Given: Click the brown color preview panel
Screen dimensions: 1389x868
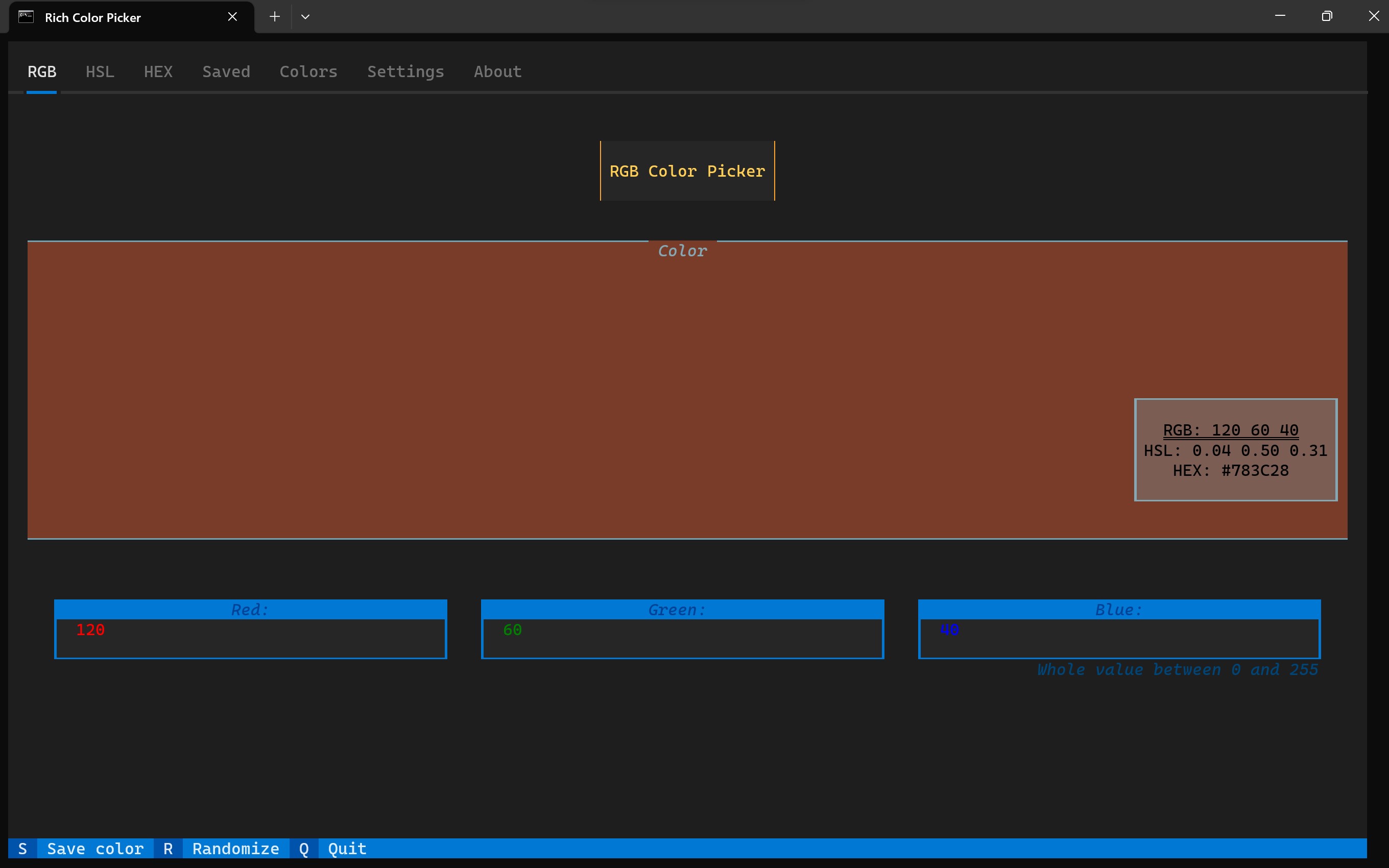Looking at the screenshot, I should pos(574,391).
